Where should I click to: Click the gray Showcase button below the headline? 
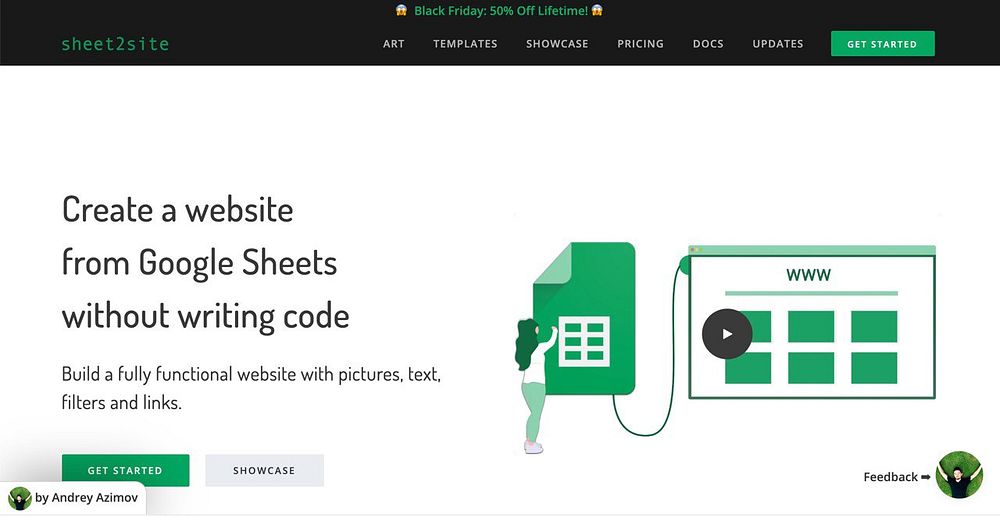(264, 470)
